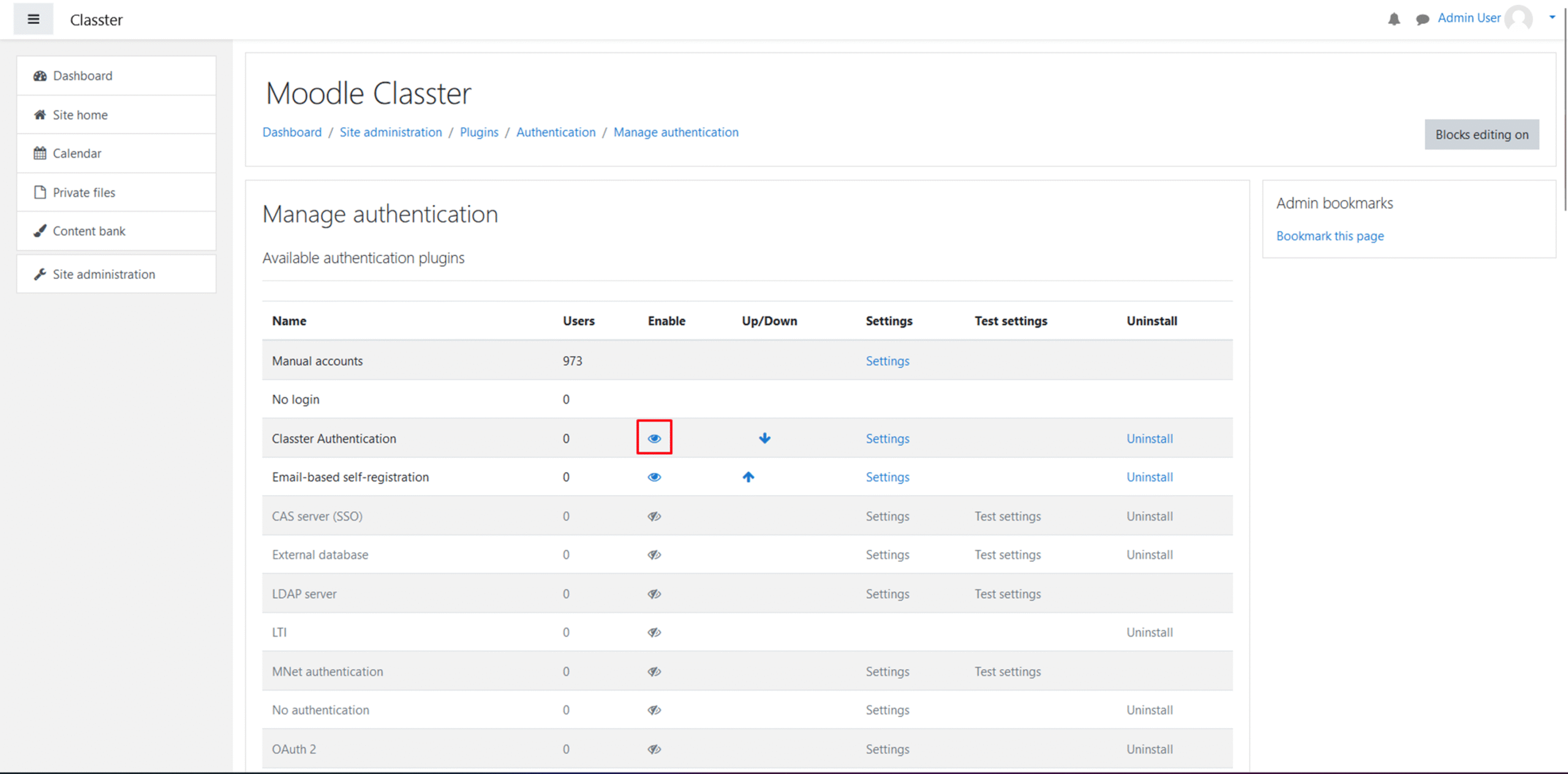Open Settings for LDAP server
1568x774 pixels.
(x=888, y=594)
